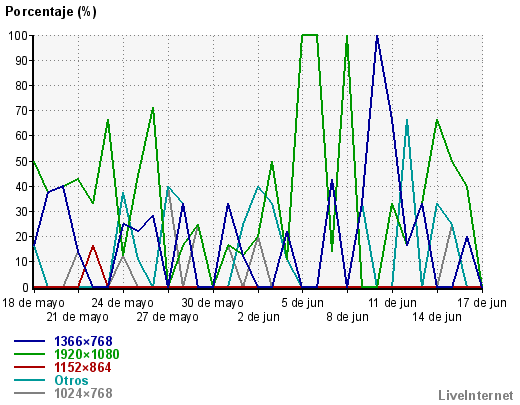Click the '8 de jun' date label
Image resolution: width=520 pixels, height=405 pixels.
348,317
